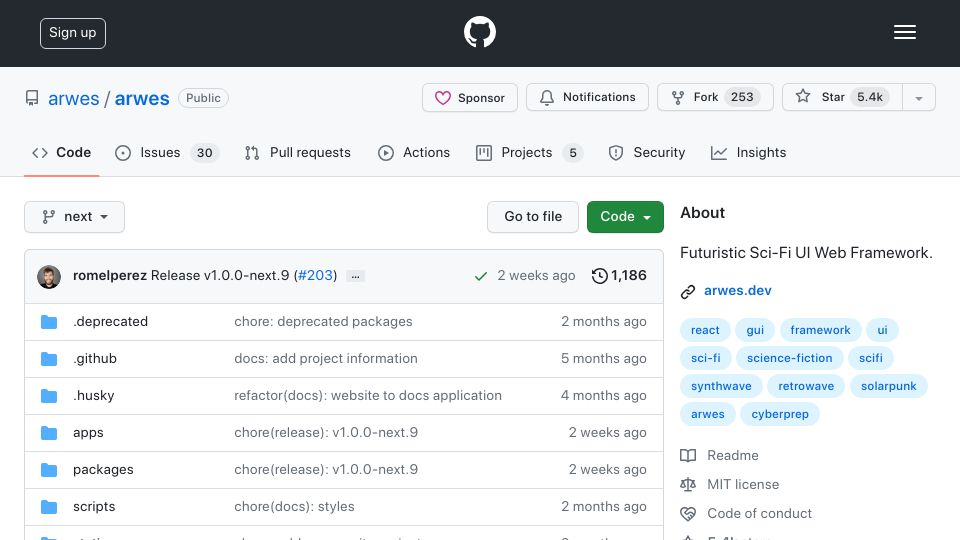This screenshot has height=540, width=960.
Task: Select the framework topic tag
Action: tap(820, 330)
